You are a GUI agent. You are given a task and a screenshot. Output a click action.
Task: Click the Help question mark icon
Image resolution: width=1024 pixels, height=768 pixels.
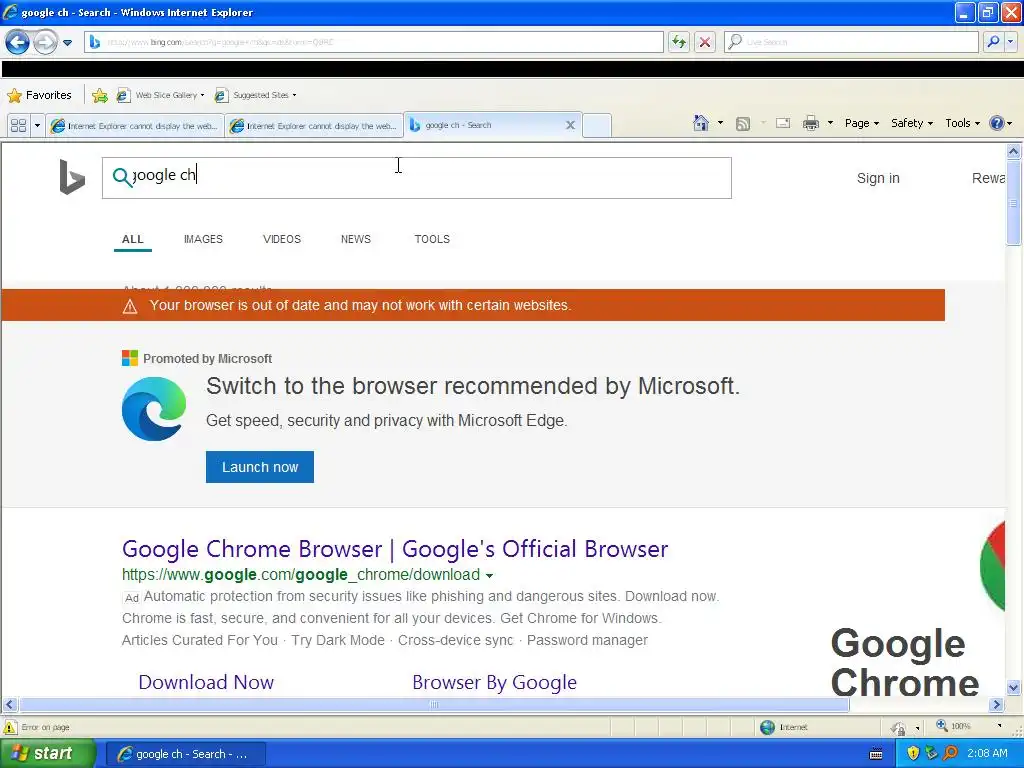click(997, 123)
